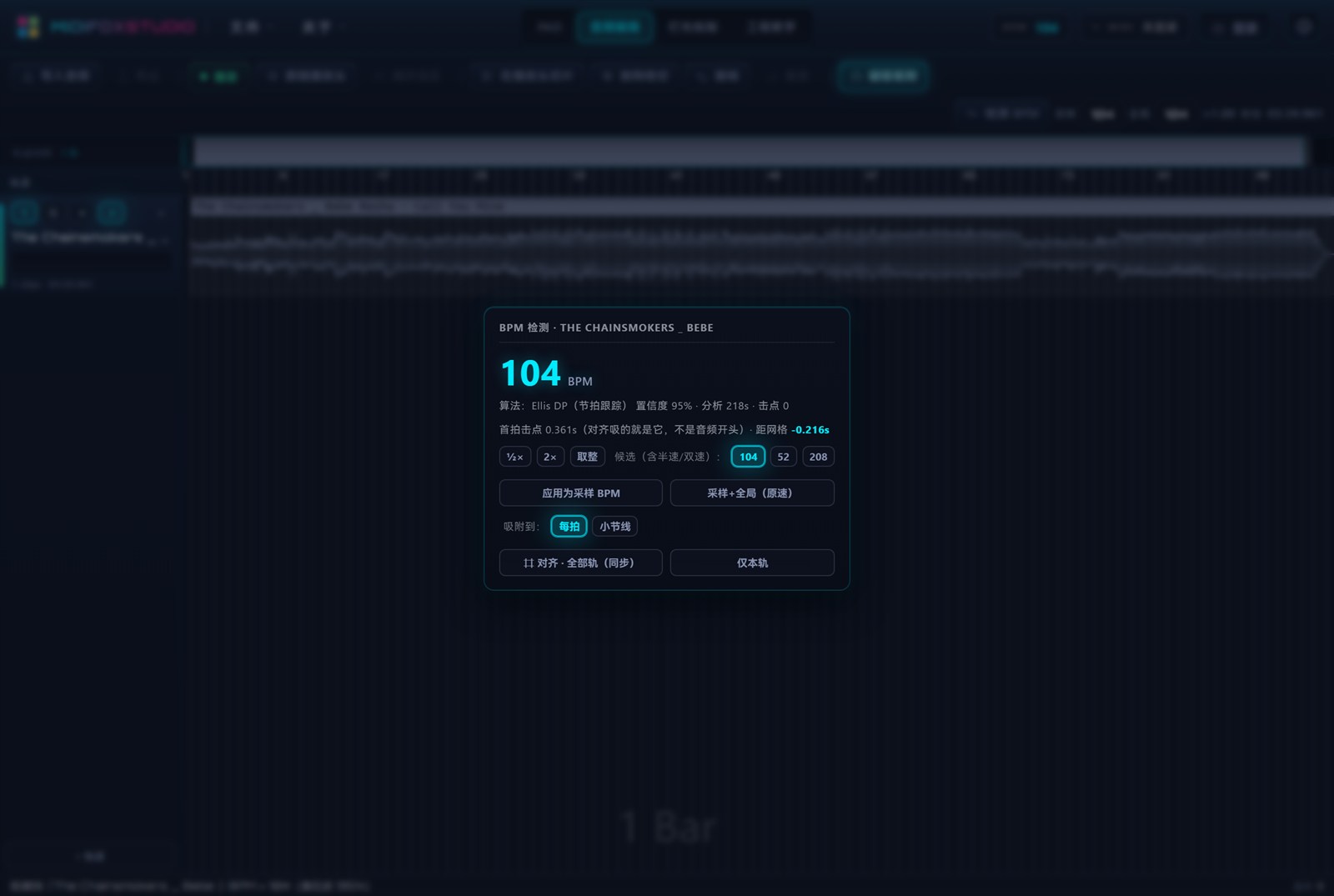Set snap target to 每拍
Viewport: 1334px width, 896px height.
point(569,526)
